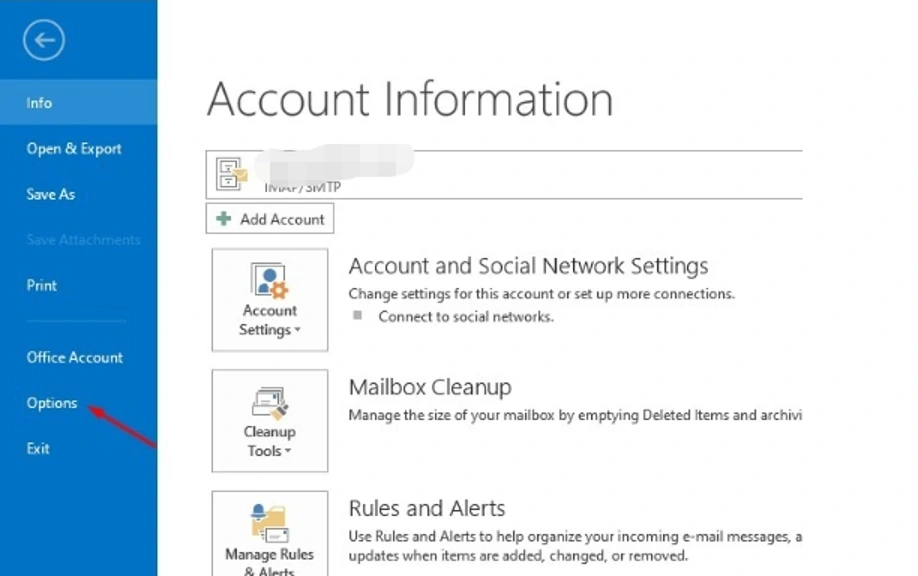Click the Use Rules and Alerts description text

pyautogui.click(x=575, y=546)
